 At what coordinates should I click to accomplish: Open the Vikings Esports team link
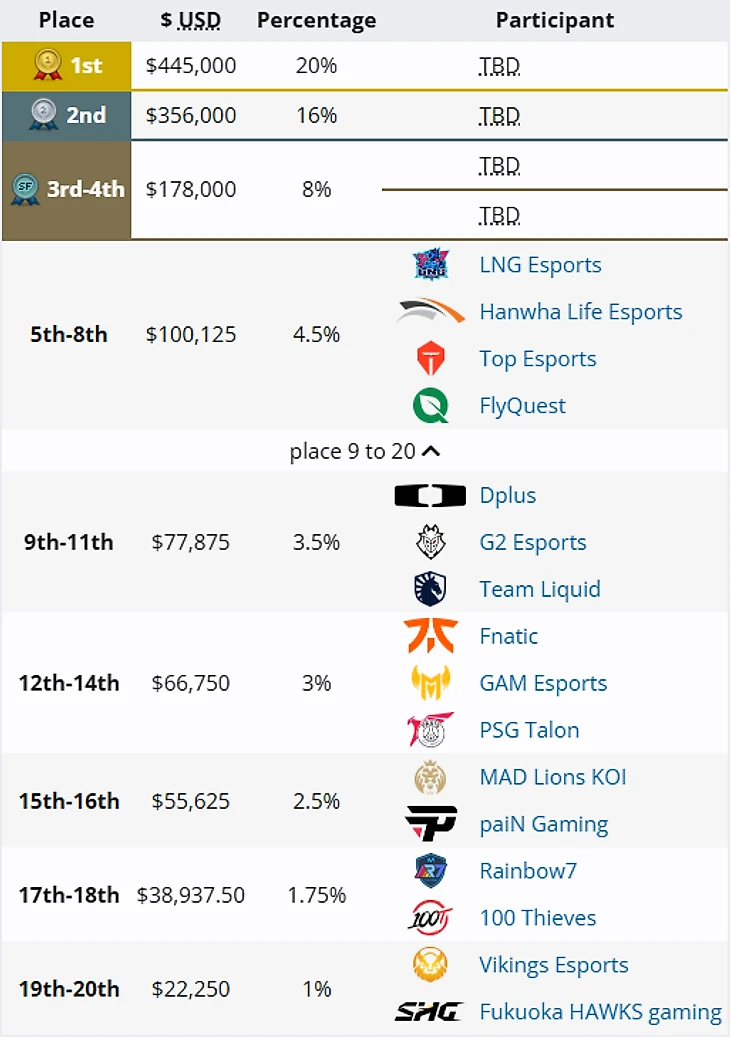[x=554, y=965]
